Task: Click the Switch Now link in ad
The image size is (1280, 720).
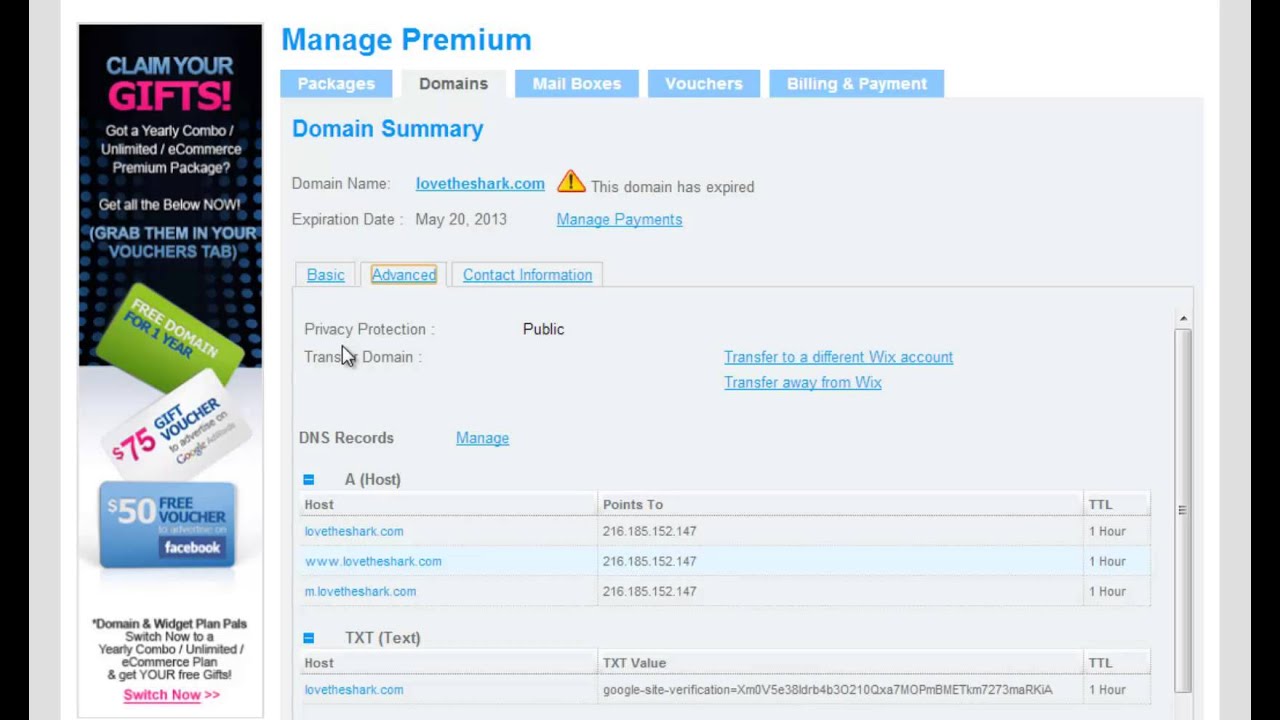Action: coord(171,695)
